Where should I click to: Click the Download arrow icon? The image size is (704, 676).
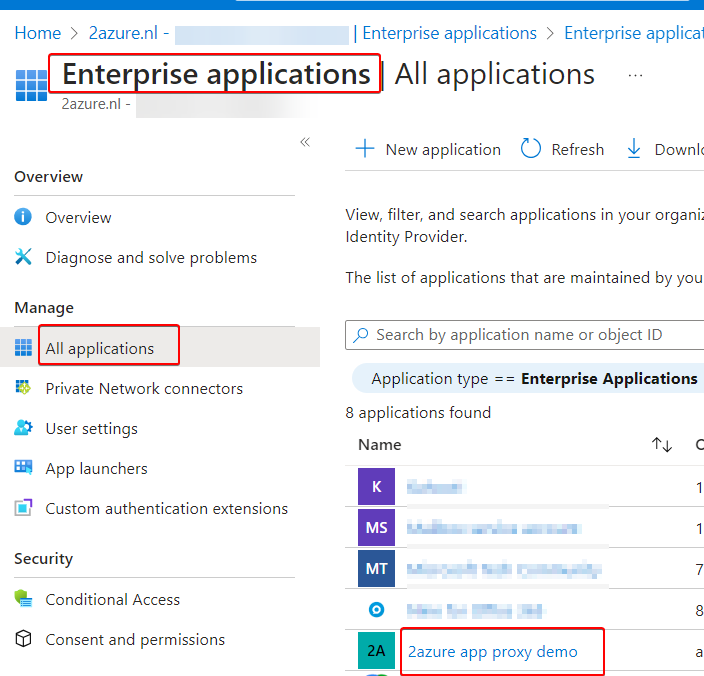click(x=634, y=148)
